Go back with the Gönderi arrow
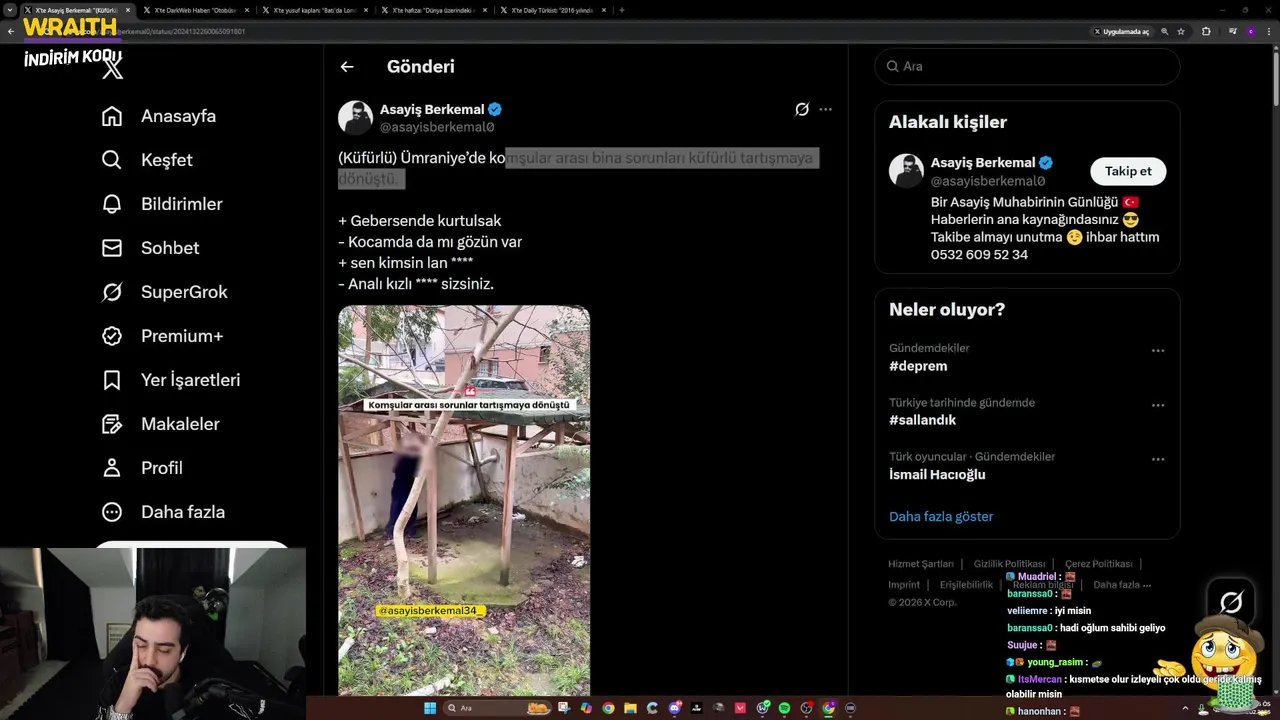Viewport: 1280px width, 720px height. click(347, 67)
